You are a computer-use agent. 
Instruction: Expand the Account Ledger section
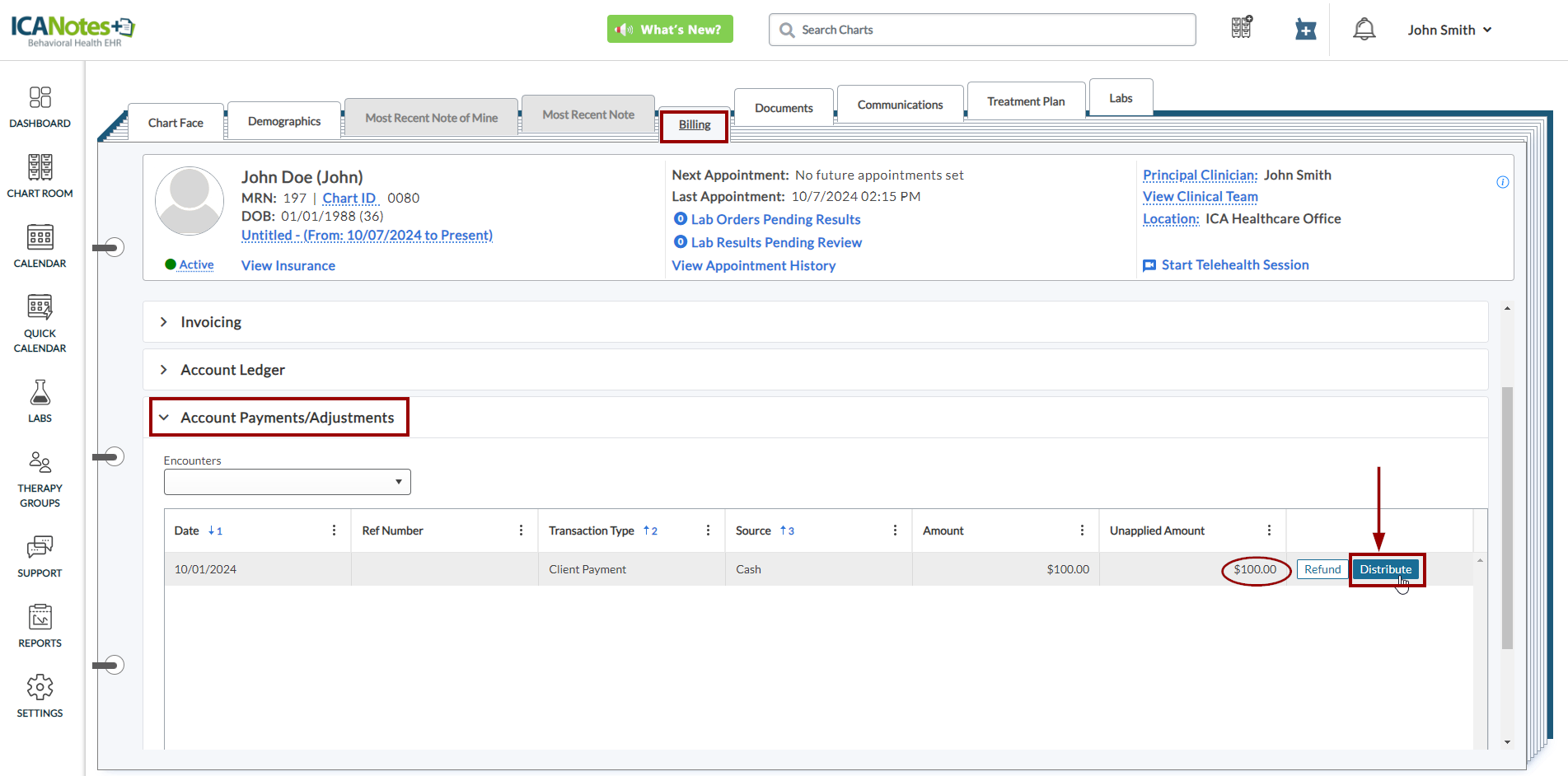[x=232, y=370]
